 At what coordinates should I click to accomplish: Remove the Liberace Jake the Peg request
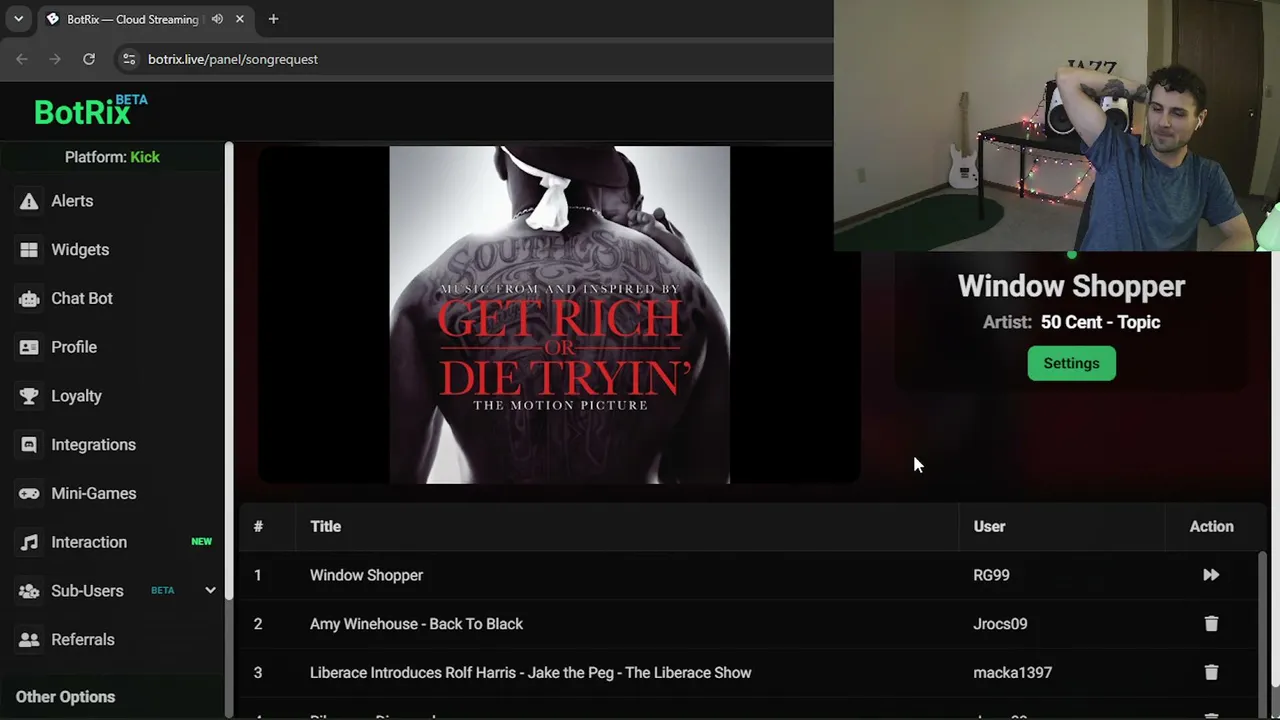tap(1211, 673)
